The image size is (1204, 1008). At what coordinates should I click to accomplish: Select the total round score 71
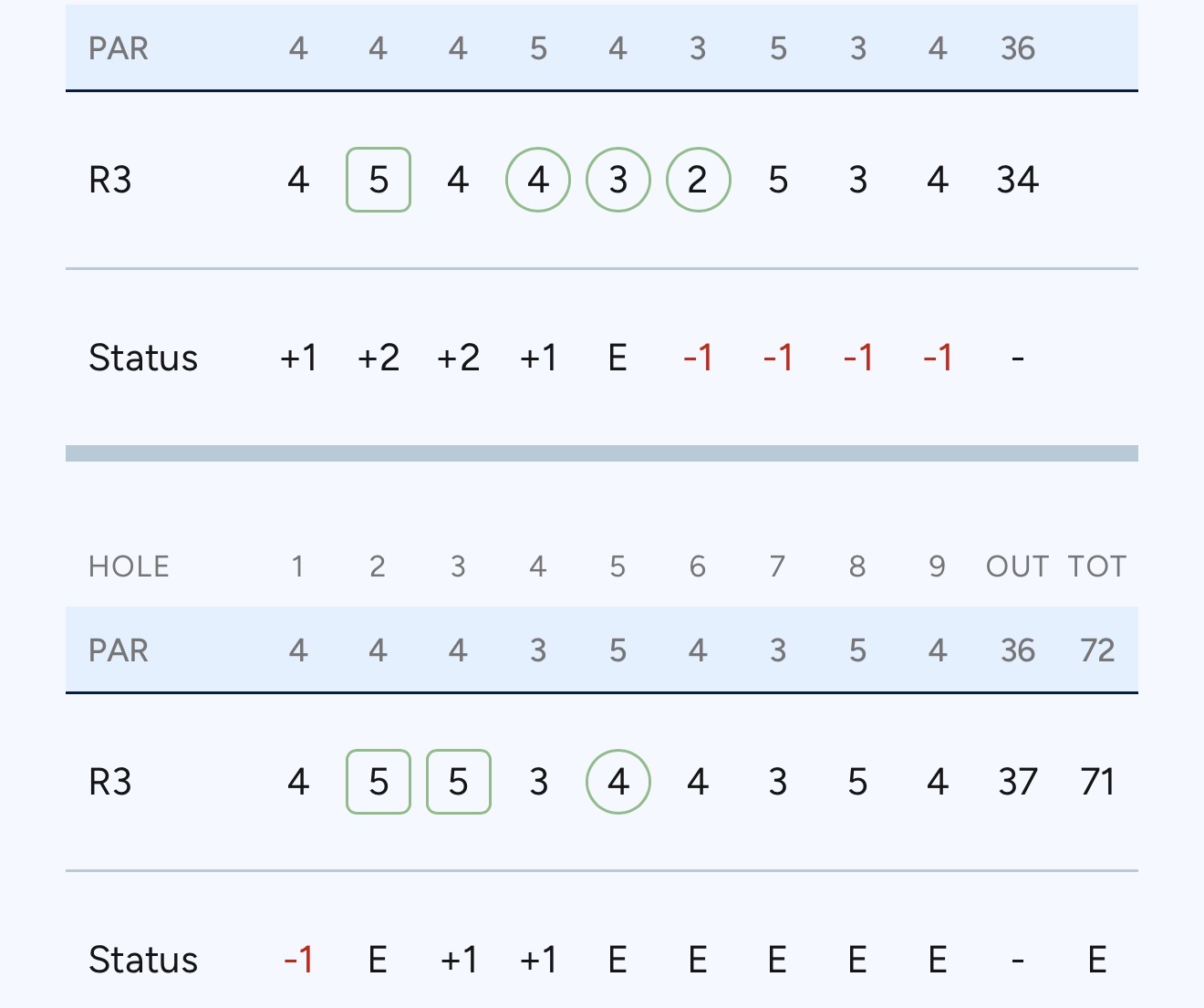[x=1097, y=782]
